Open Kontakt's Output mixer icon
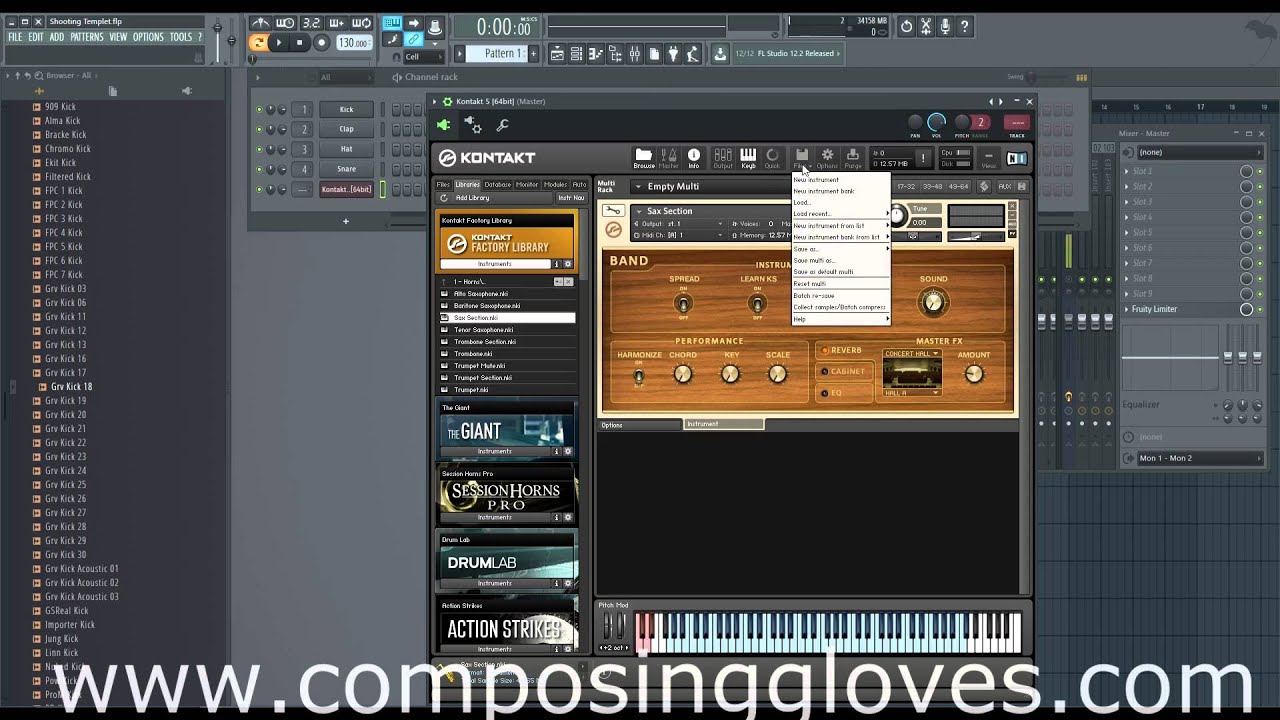Viewport: 1280px width, 720px height. 722,157
